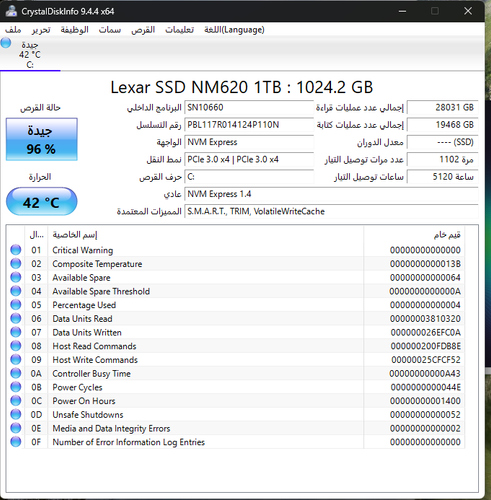Click status orb for Host Read Commands row
This screenshot has height=500, width=491.
click(16, 346)
